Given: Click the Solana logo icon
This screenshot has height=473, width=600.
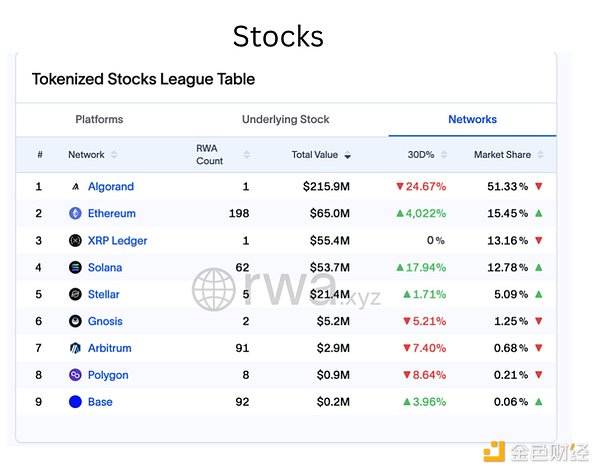Looking at the screenshot, I should pos(75,268).
